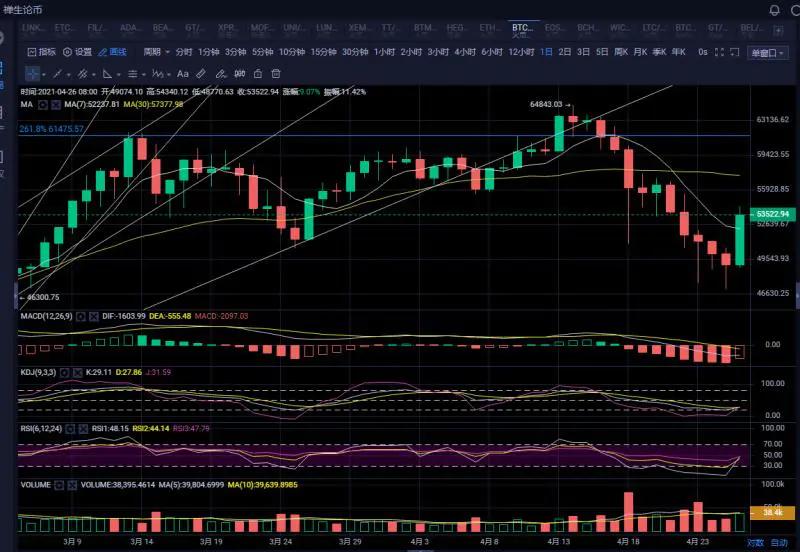Add a new symbol tab with plus icon
Screen dimensions: 800x552
tap(779, 31)
